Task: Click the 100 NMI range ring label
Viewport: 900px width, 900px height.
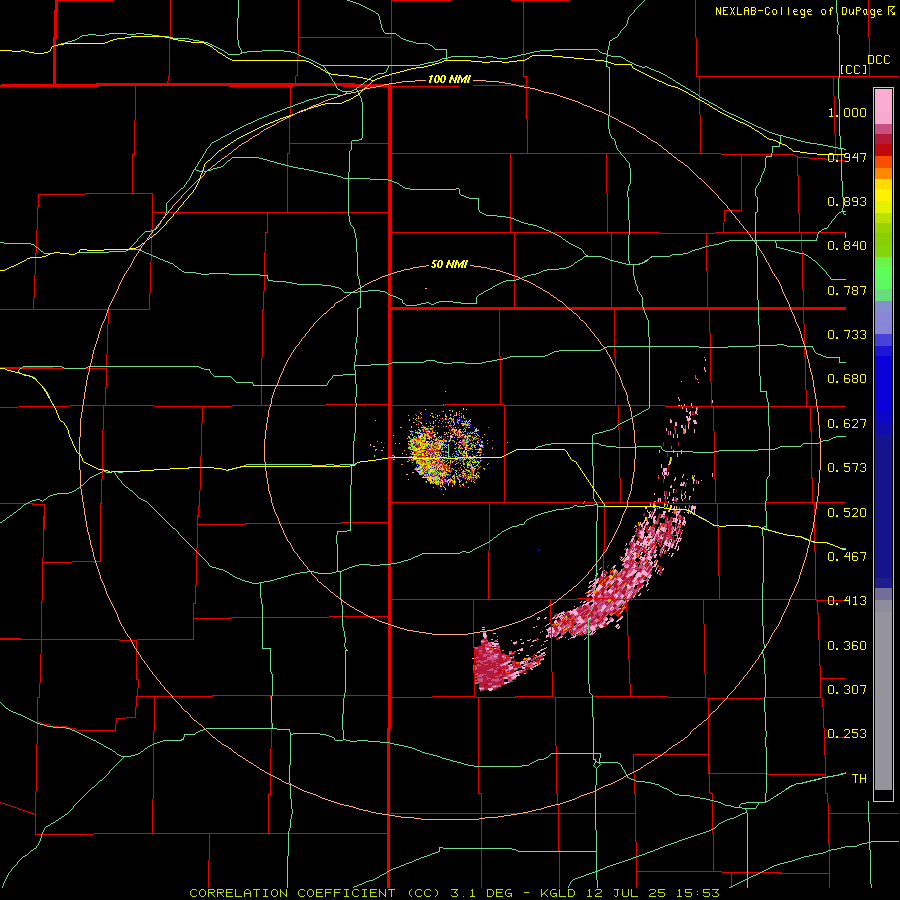Action: pyautogui.click(x=449, y=79)
